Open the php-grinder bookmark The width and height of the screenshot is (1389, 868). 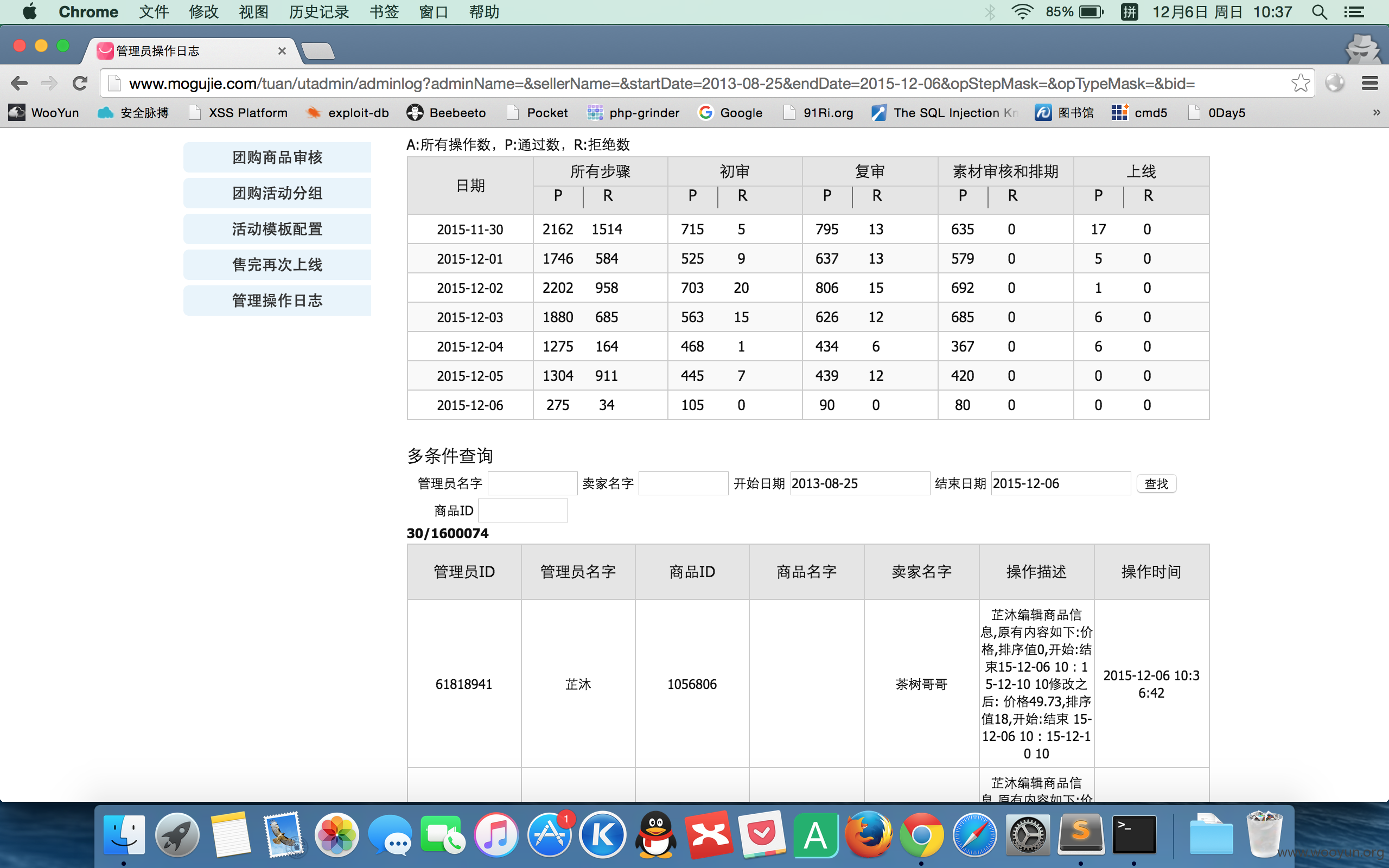tap(633, 113)
